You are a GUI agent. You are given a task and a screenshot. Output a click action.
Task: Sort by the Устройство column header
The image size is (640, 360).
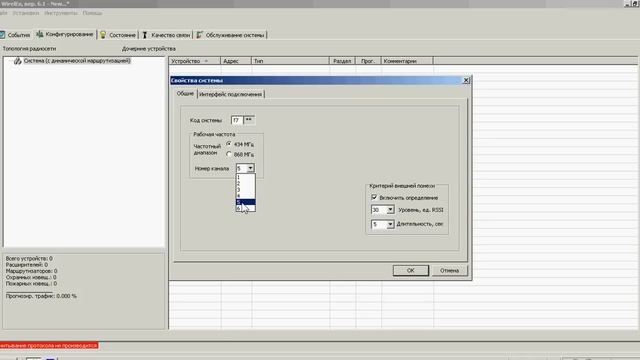pyautogui.click(x=195, y=61)
